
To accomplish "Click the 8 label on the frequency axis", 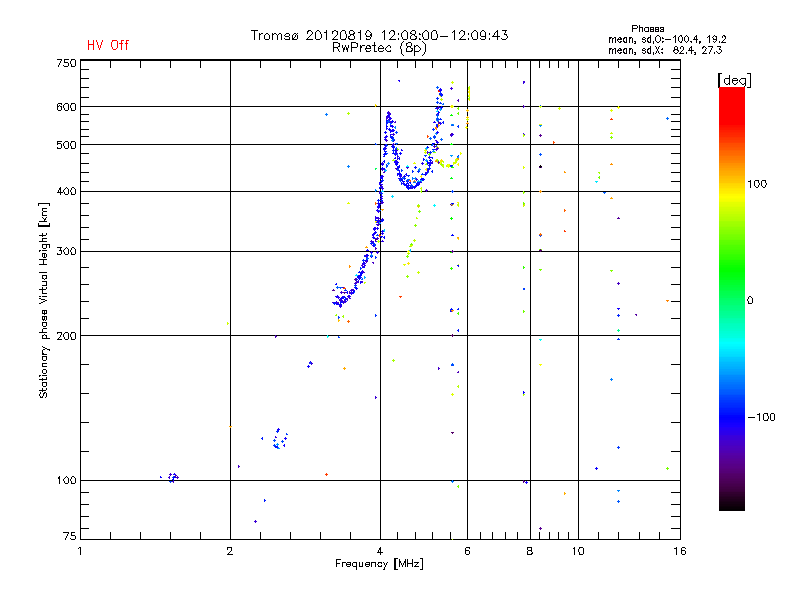I will [x=530, y=552].
